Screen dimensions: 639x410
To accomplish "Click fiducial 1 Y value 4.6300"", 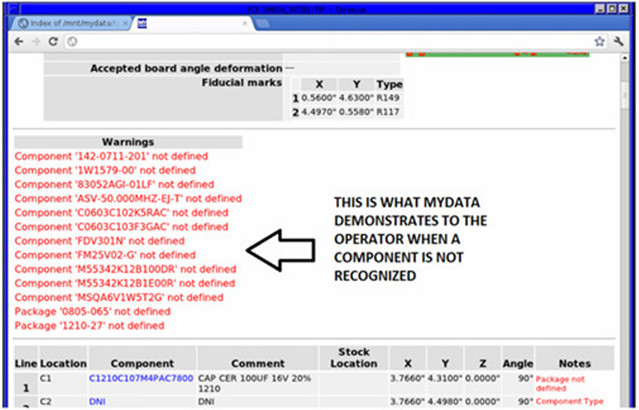I will click(356, 98).
